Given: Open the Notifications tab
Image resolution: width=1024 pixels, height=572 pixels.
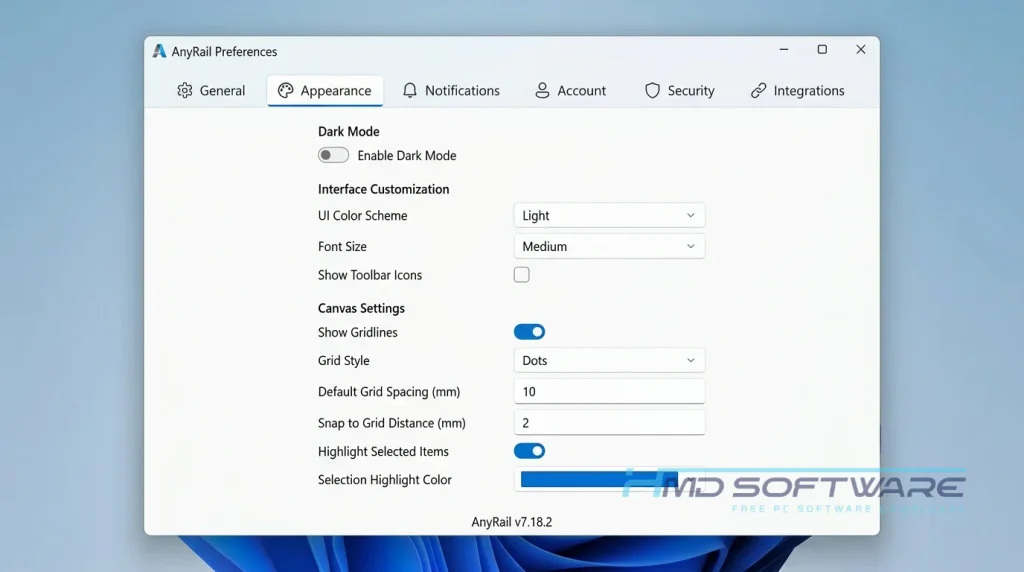Looking at the screenshot, I should point(451,91).
